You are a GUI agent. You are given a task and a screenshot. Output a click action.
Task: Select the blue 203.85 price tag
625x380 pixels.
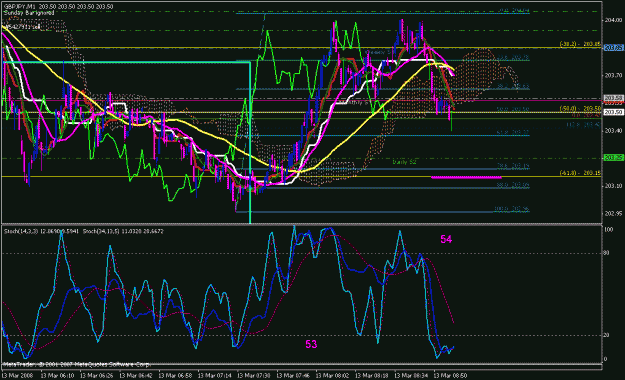613,48
